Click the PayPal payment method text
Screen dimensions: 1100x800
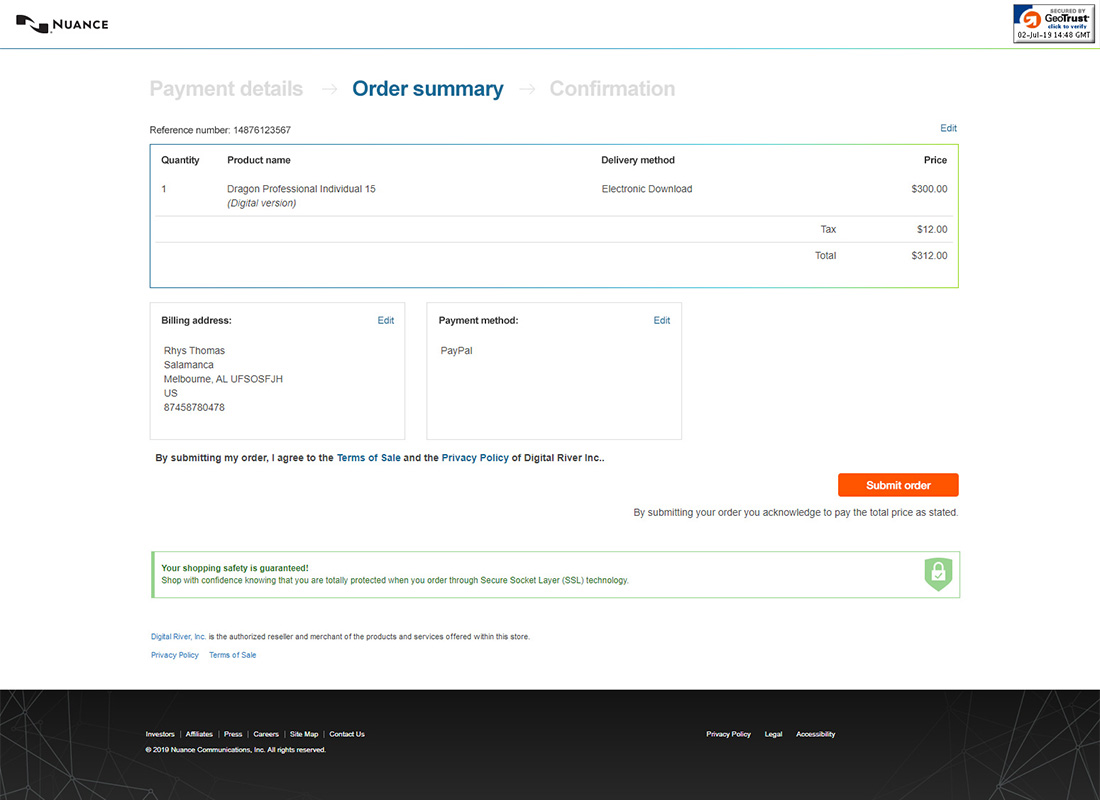pyautogui.click(x=456, y=350)
